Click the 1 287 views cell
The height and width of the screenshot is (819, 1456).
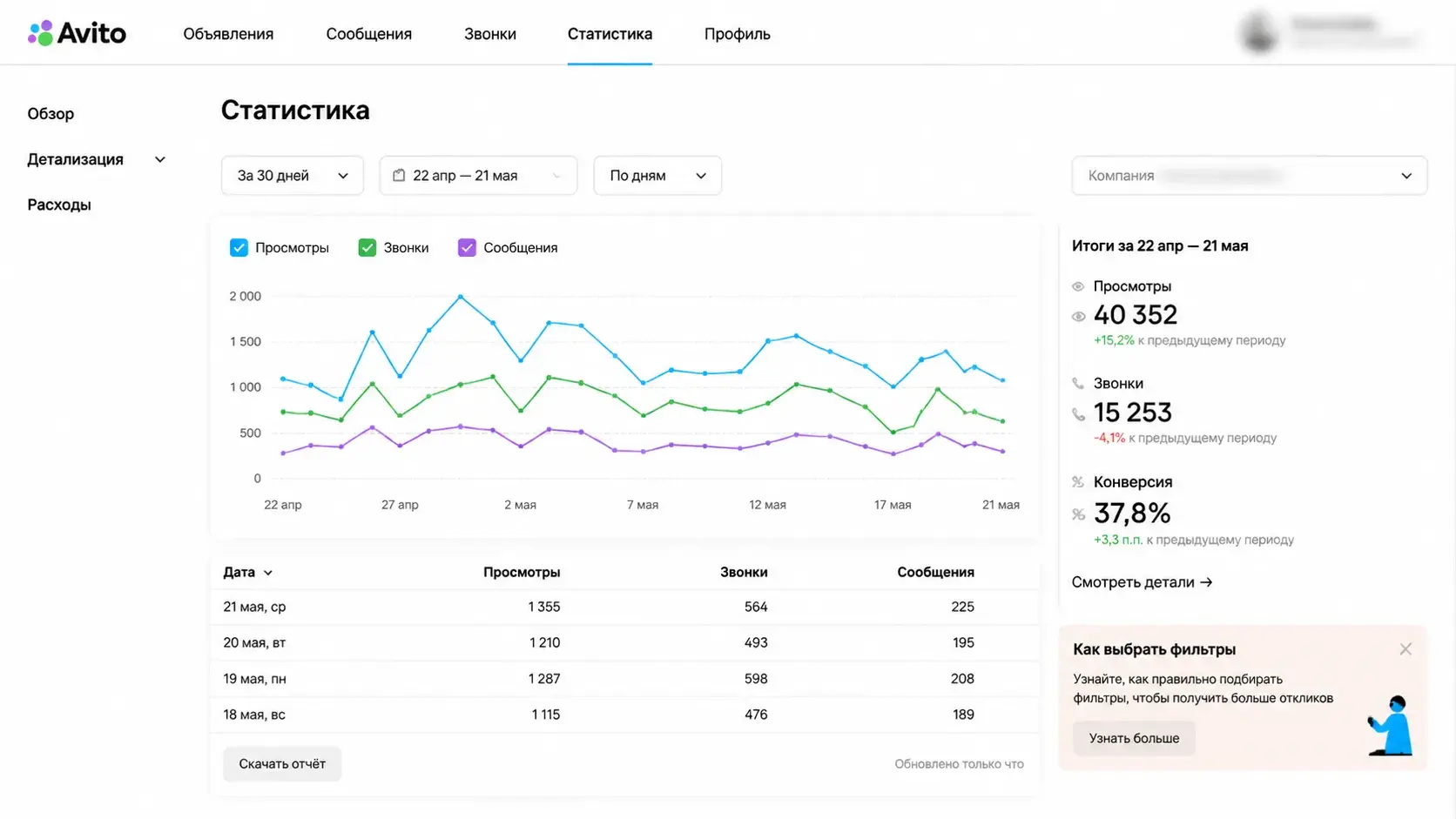coord(544,679)
